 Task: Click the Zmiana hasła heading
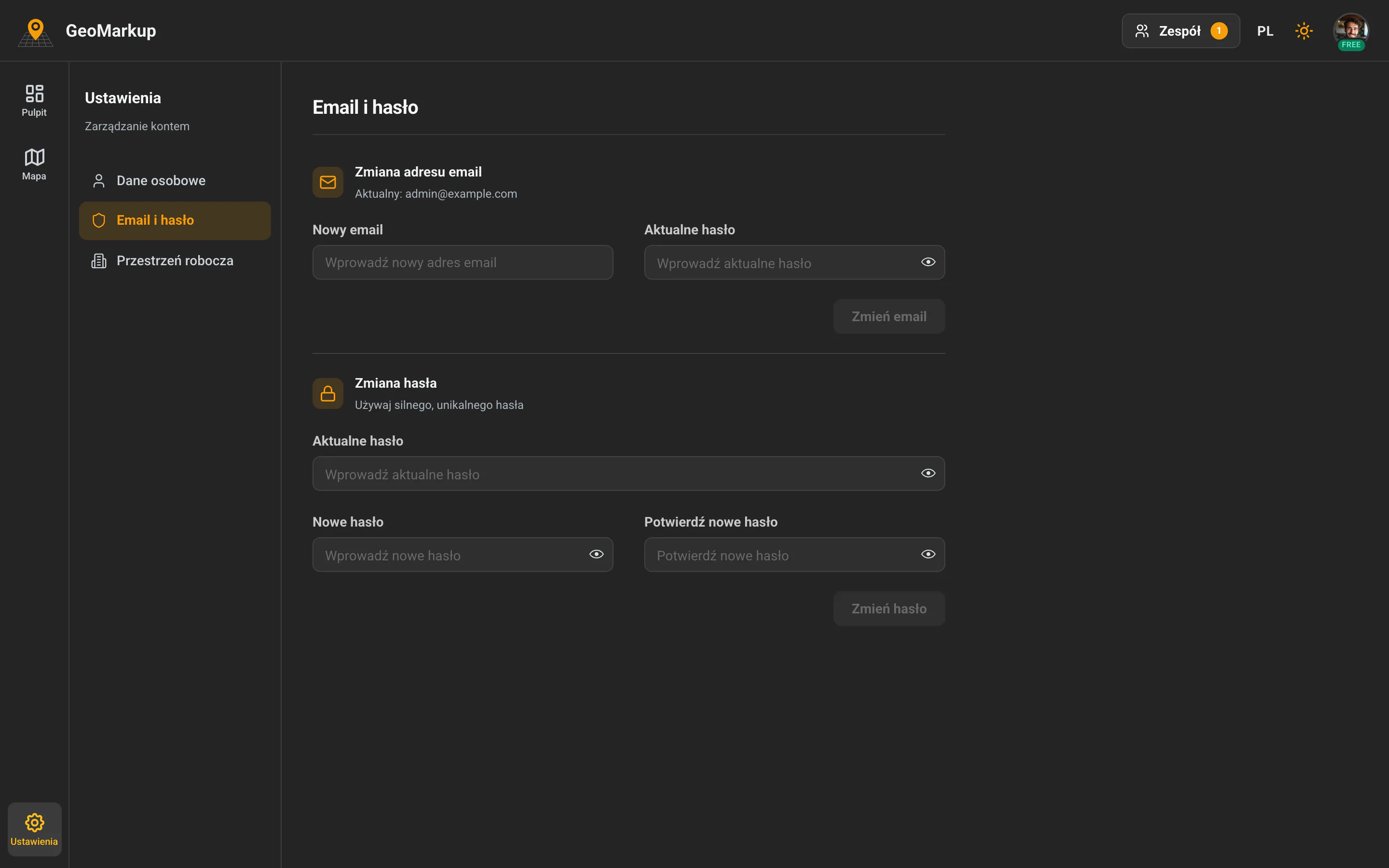pyautogui.click(x=395, y=383)
